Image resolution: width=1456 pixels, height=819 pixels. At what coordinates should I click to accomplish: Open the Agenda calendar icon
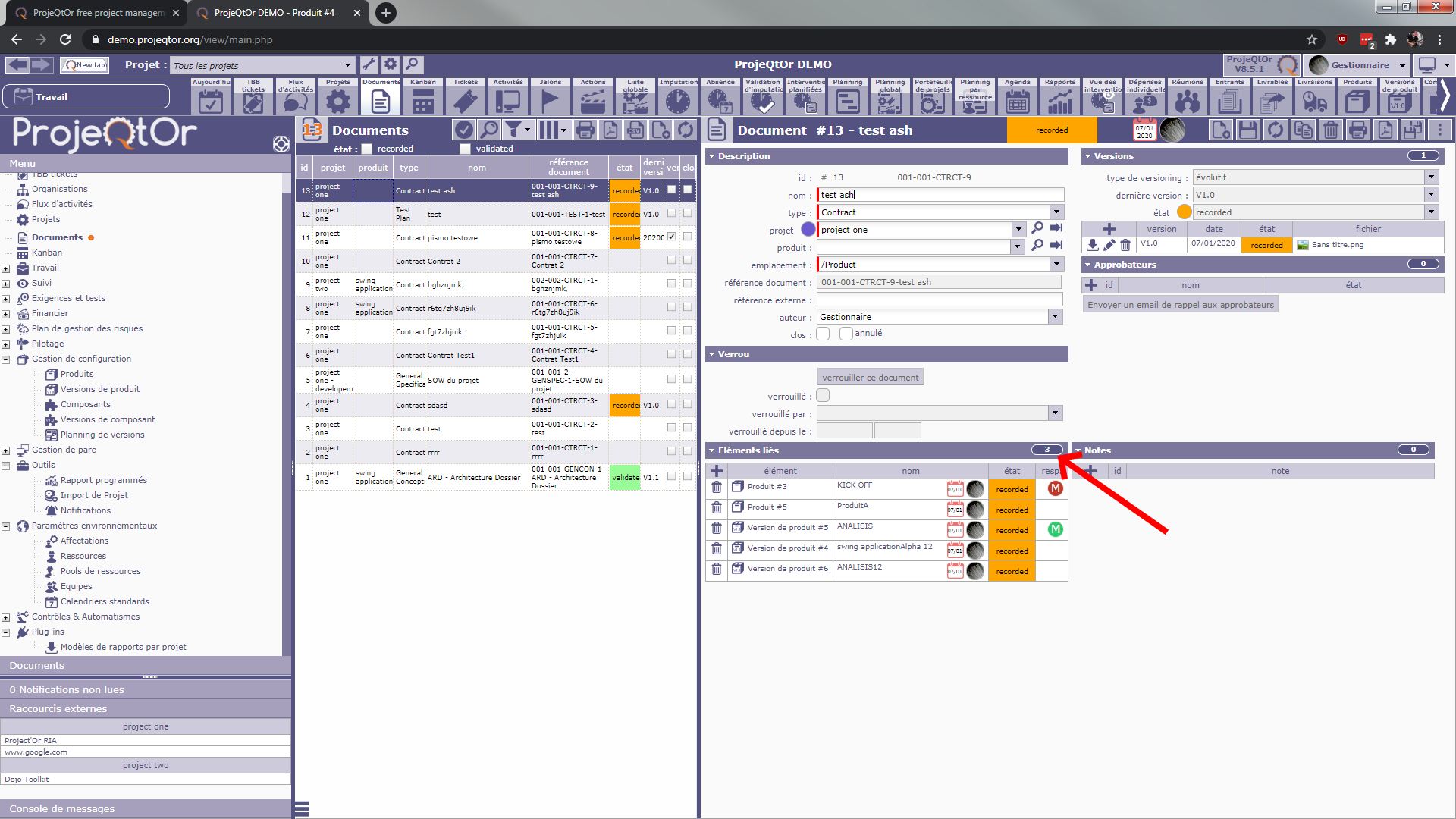pyautogui.click(x=1017, y=101)
